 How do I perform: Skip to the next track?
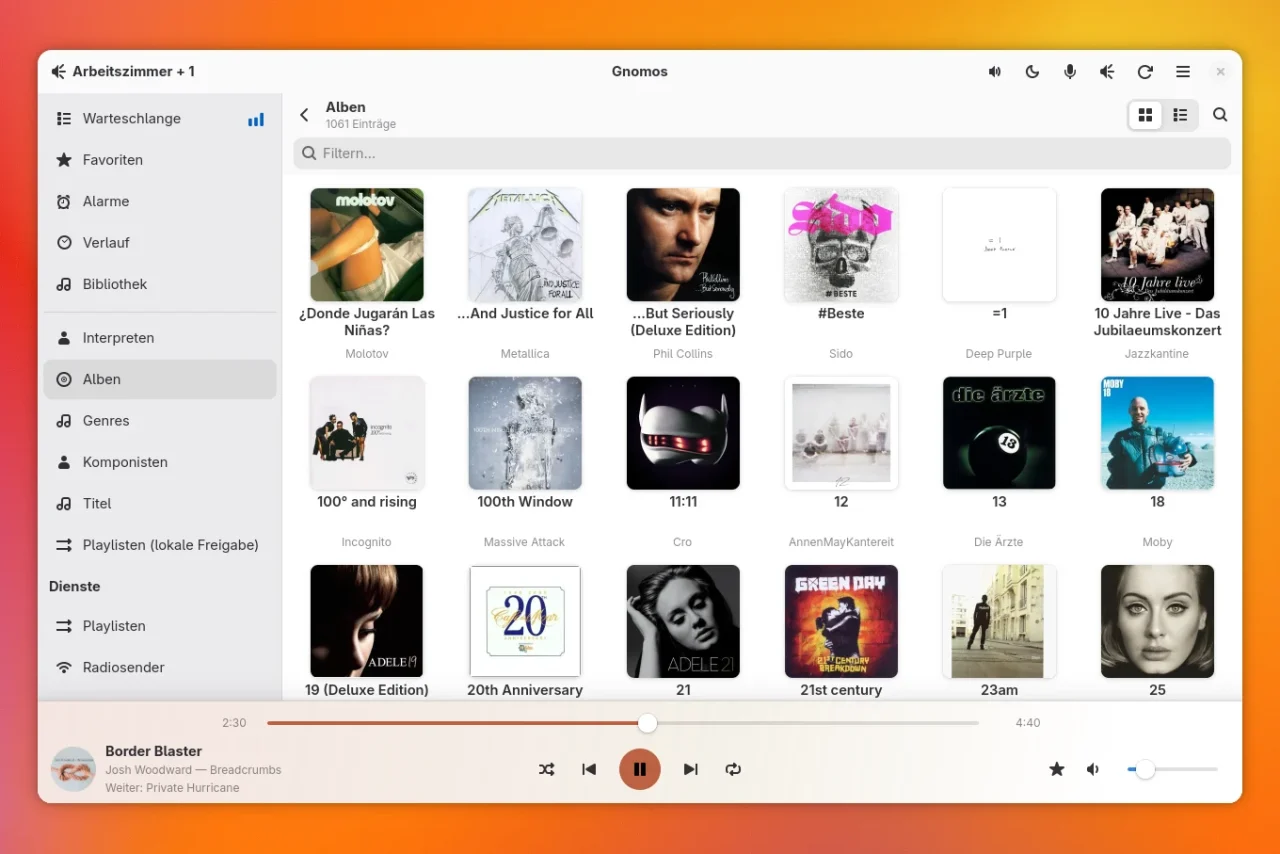coord(690,769)
